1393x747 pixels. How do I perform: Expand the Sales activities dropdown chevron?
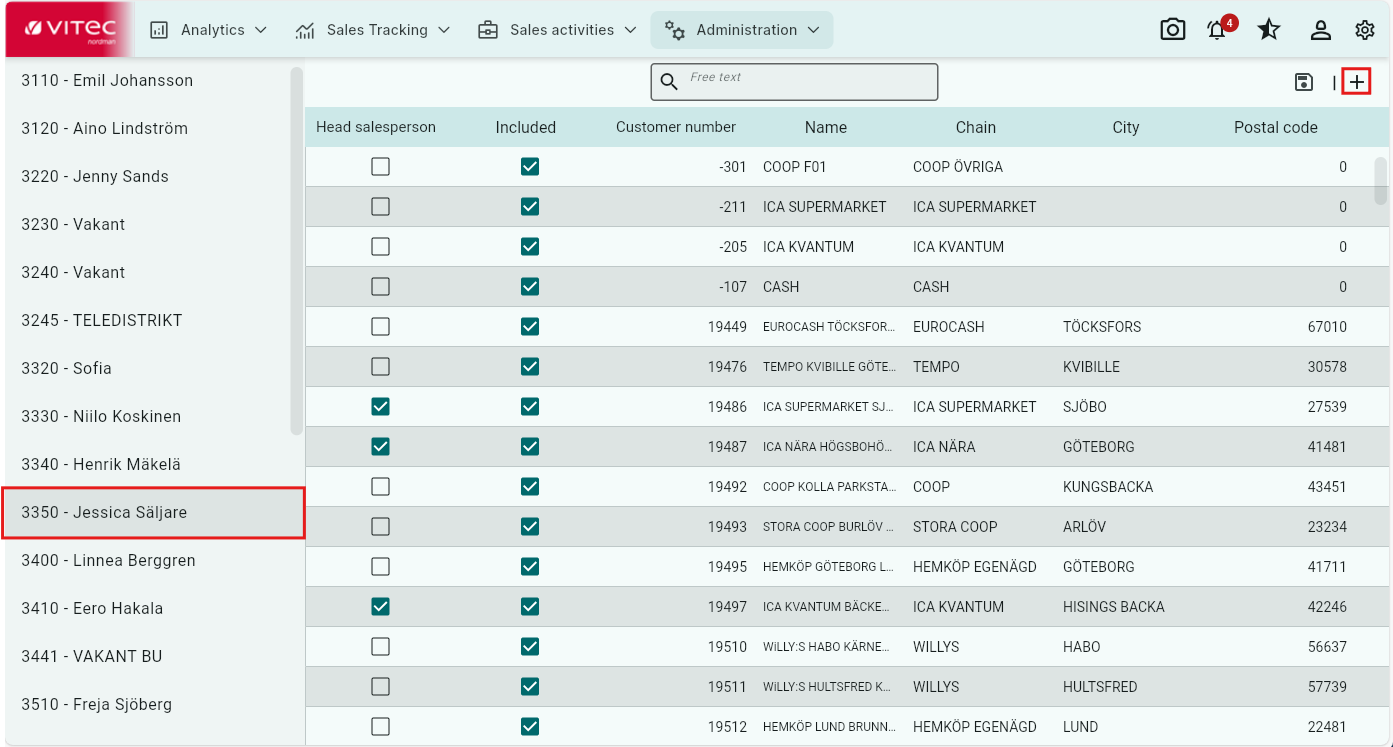(630, 30)
